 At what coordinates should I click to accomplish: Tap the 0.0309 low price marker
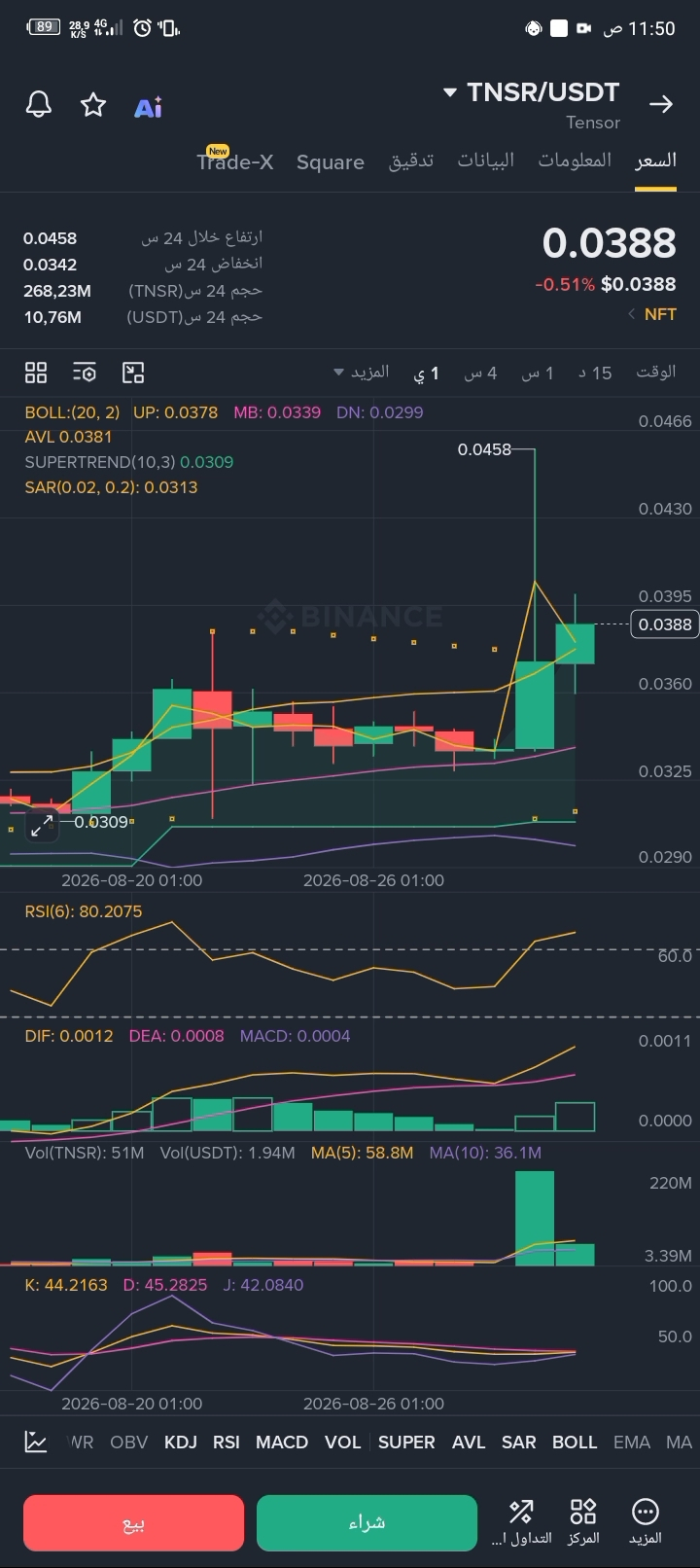click(x=101, y=822)
